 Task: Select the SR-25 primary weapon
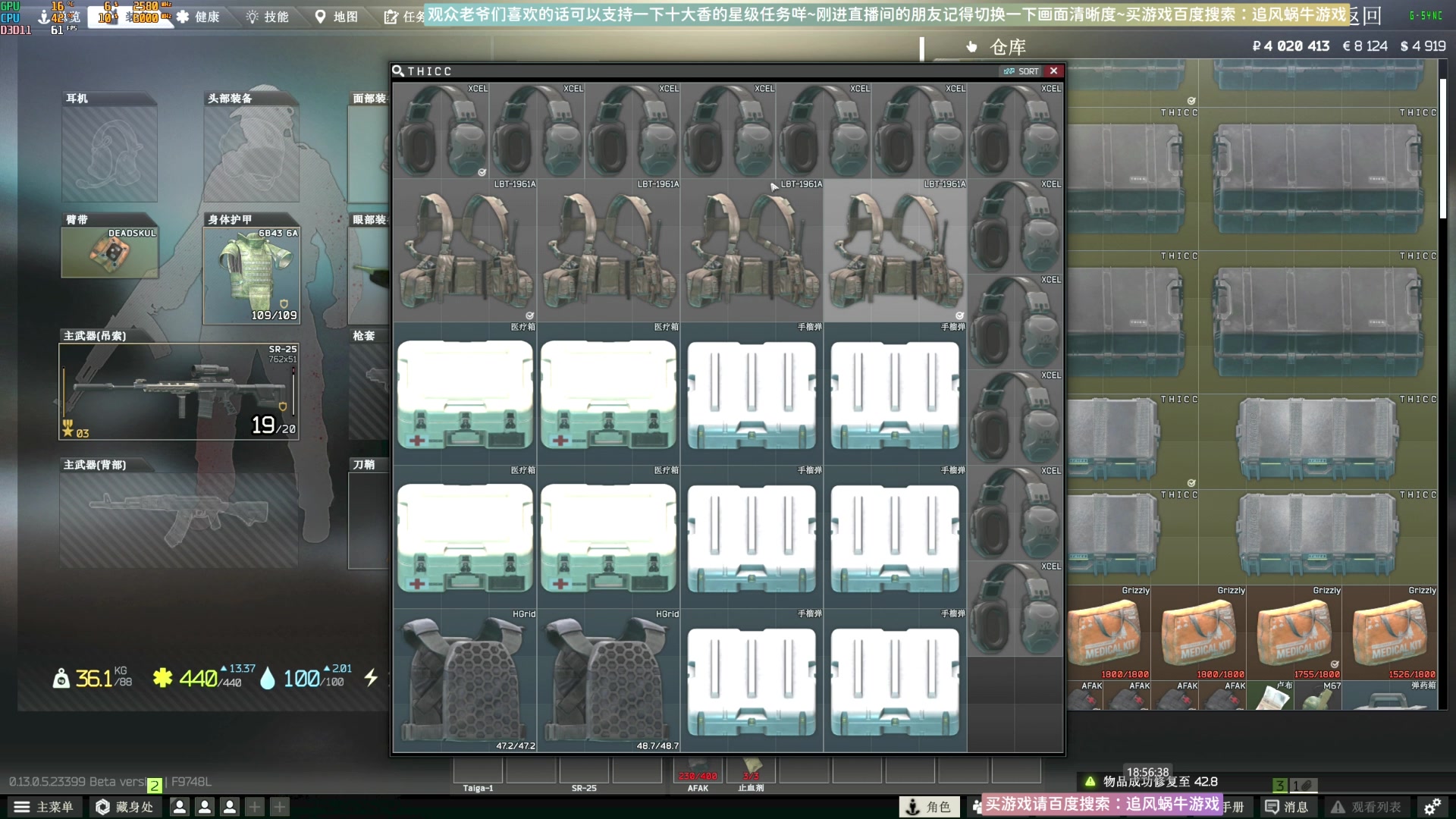[x=179, y=392]
